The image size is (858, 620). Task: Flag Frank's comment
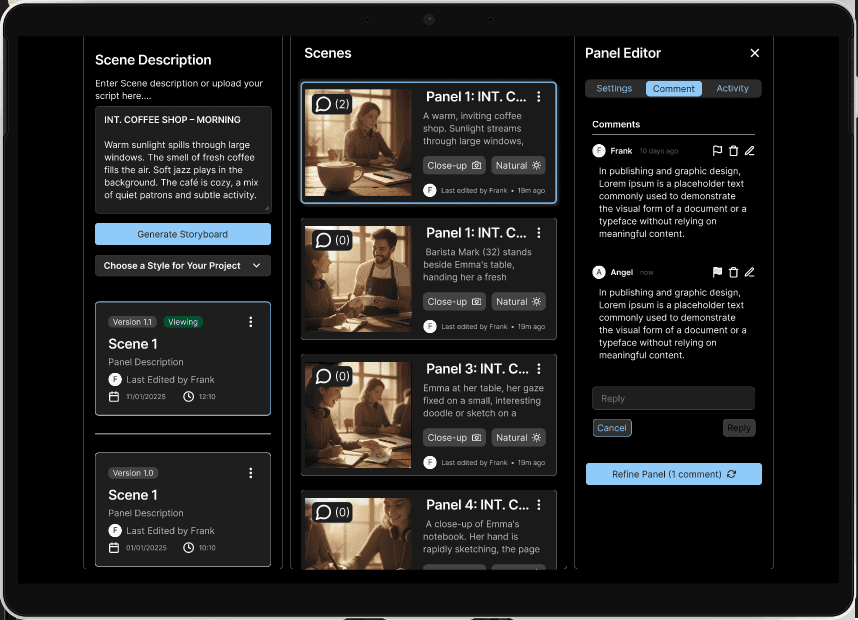tap(717, 150)
